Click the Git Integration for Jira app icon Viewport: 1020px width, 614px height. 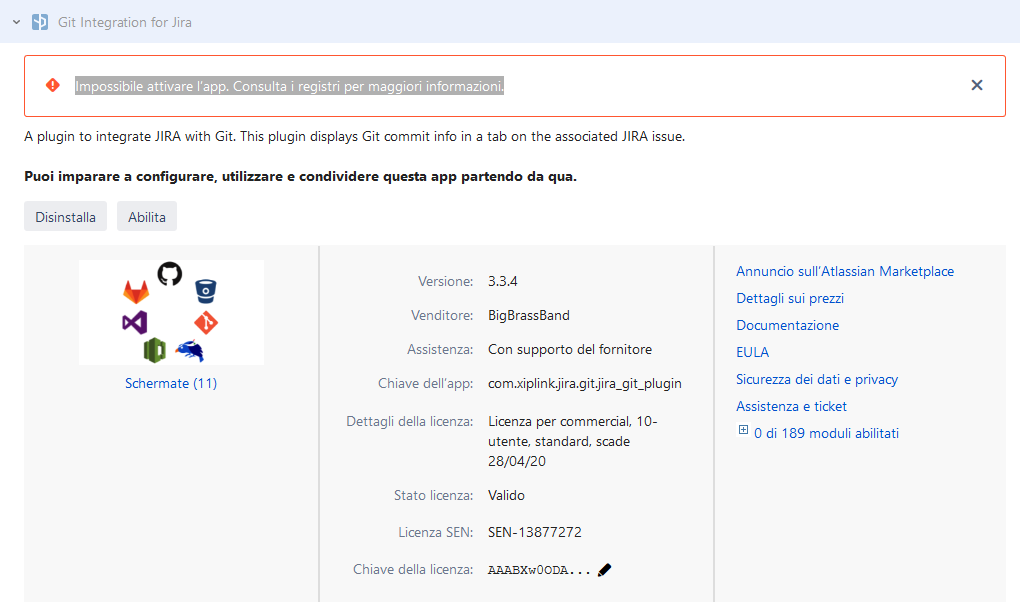click(40, 22)
